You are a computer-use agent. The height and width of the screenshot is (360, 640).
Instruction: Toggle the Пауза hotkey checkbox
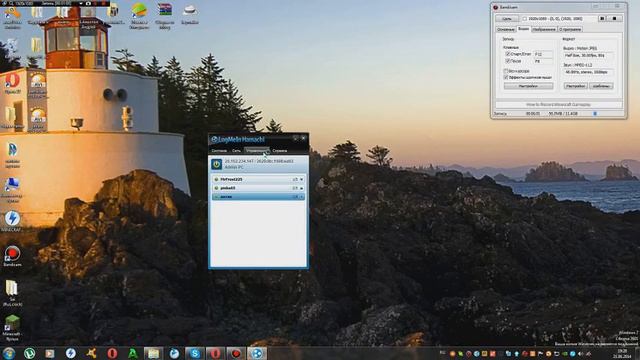click(x=508, y=61)
